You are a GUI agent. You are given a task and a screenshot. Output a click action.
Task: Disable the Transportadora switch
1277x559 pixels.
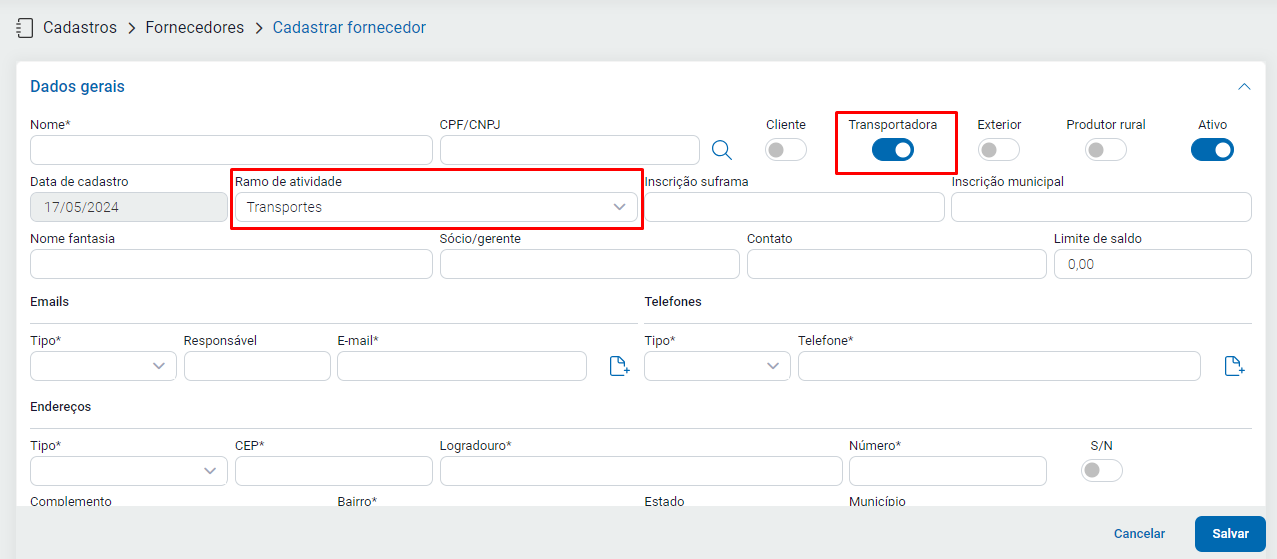tap(892, 150)
